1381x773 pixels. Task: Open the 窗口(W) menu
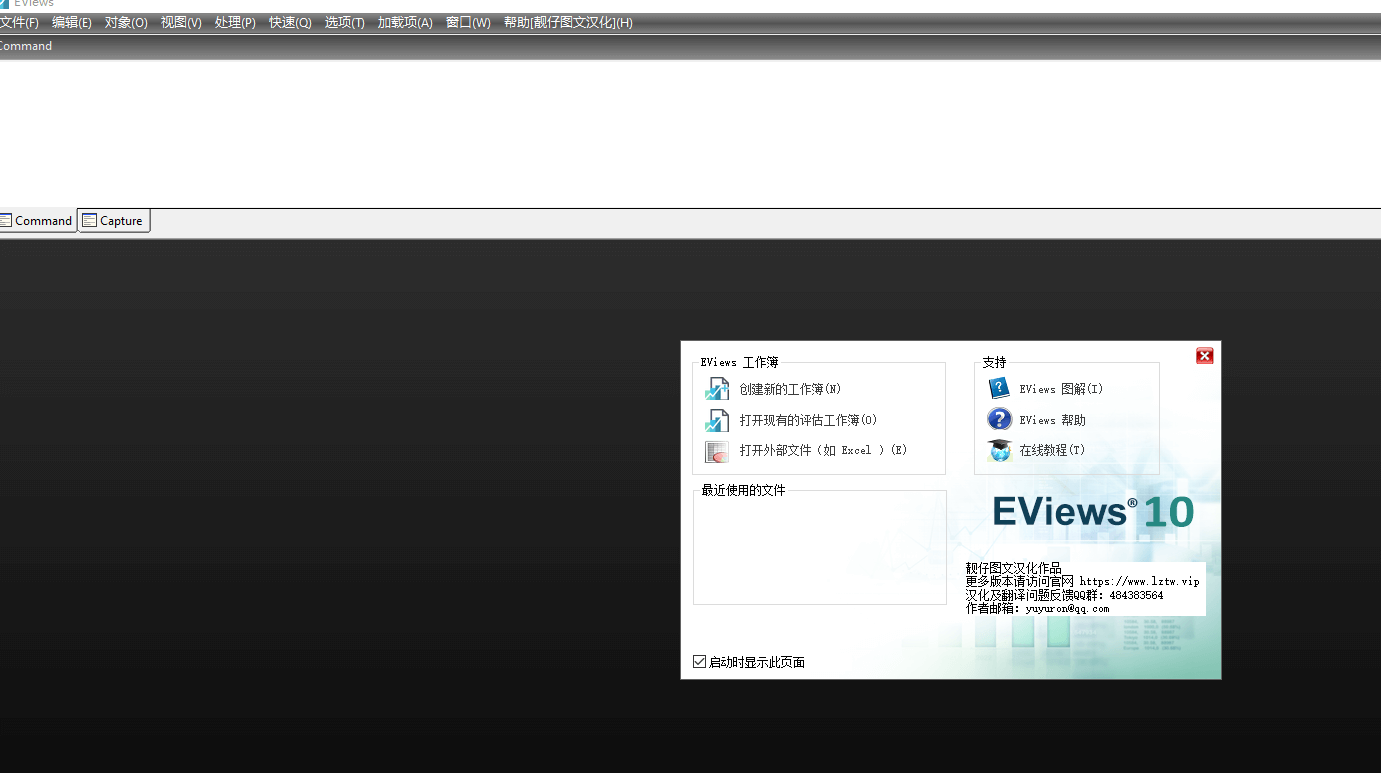(468, 23)
